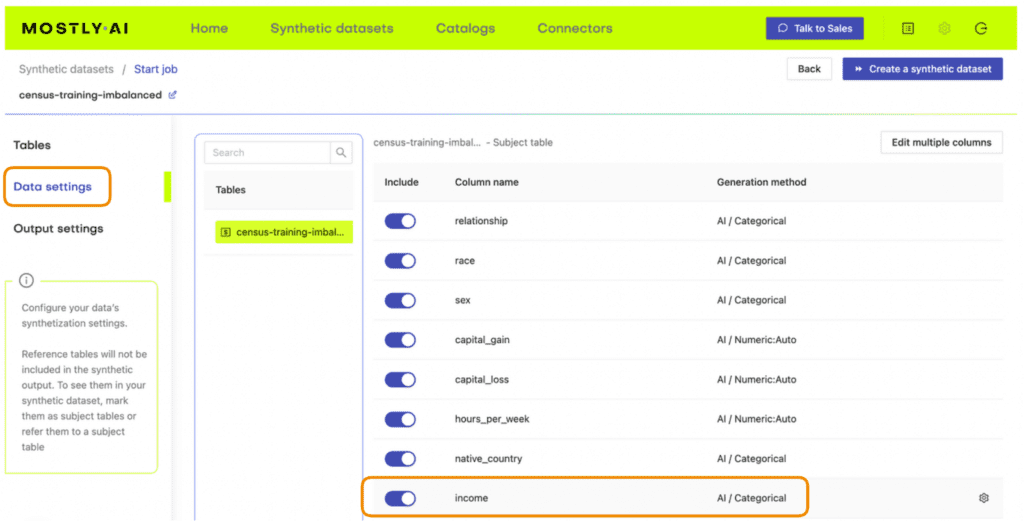Screen dimensions: 1024x522
Task: Select the census-training-imbal... table entry
Action: tap(284, 232)
